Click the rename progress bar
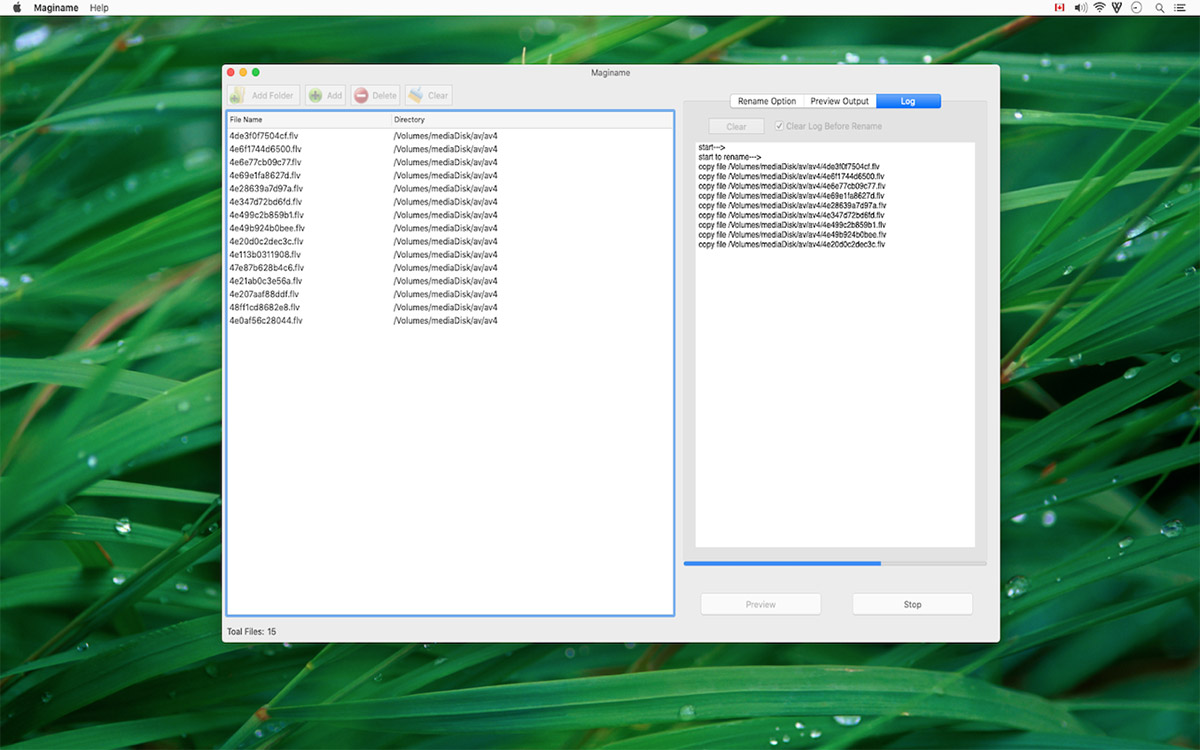 pyautogui.click(x=835, y=563)
